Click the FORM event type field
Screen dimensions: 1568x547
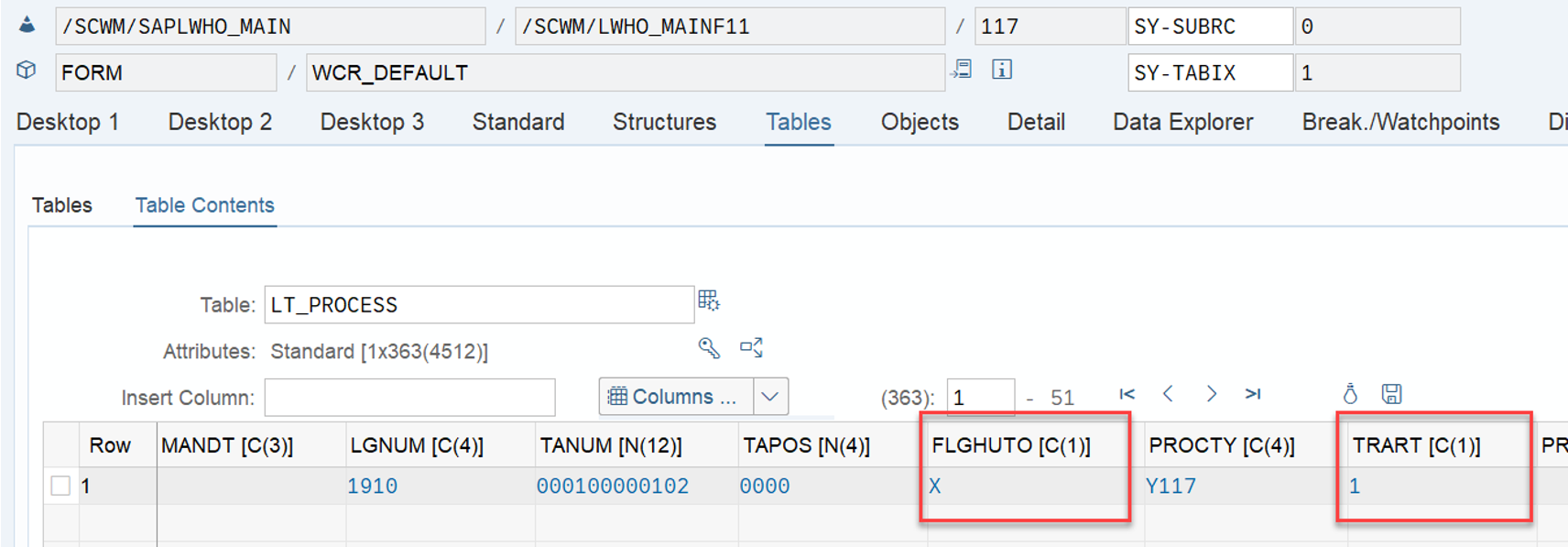tap(166, 72)
